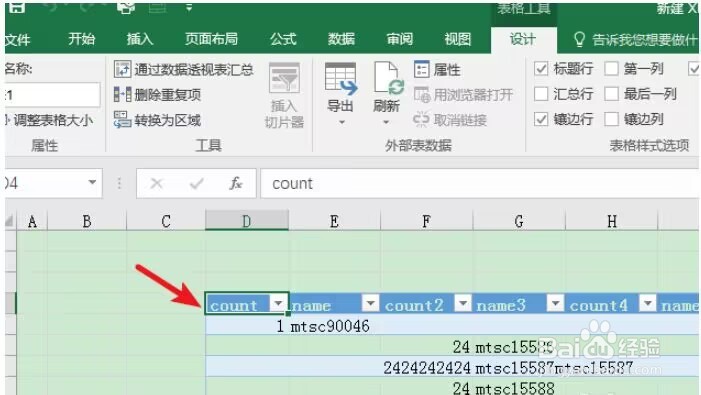This screenshot has width=701, height=395.
Task: Select column header E
Action: pyautogui.click(x=334, y=221)
